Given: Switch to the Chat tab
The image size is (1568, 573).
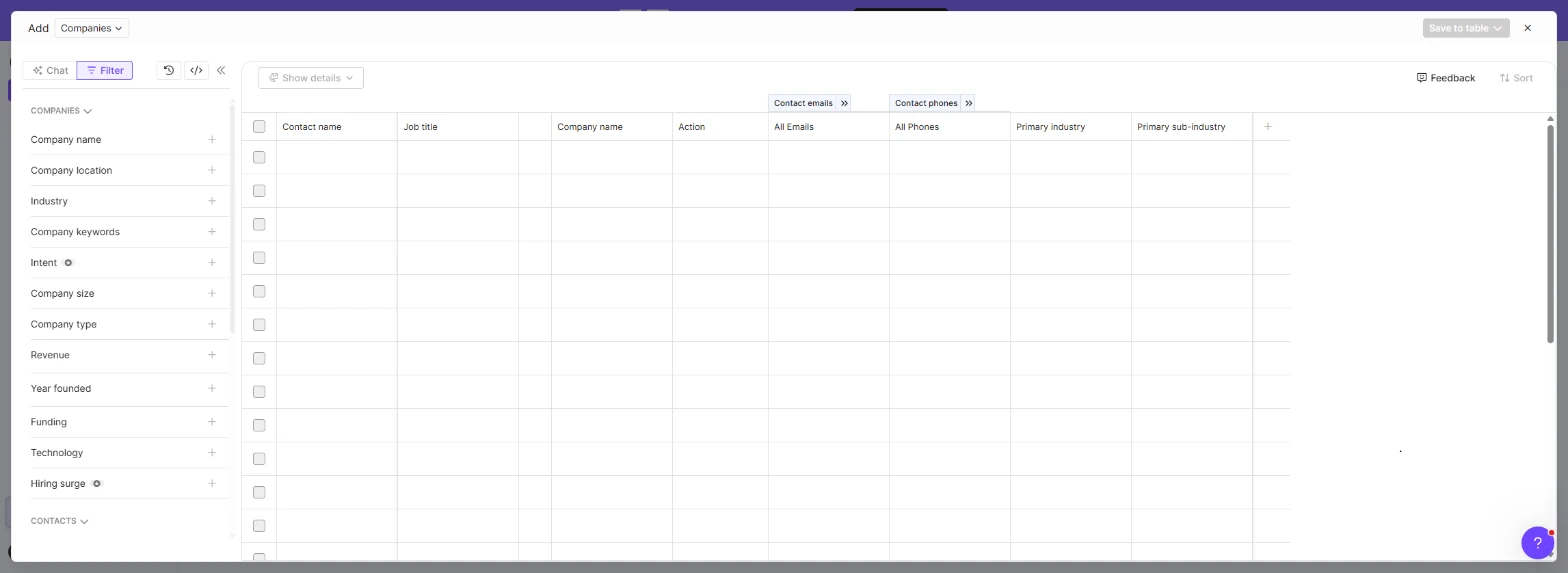Looking at the screenshot, I should coord(50,70).
